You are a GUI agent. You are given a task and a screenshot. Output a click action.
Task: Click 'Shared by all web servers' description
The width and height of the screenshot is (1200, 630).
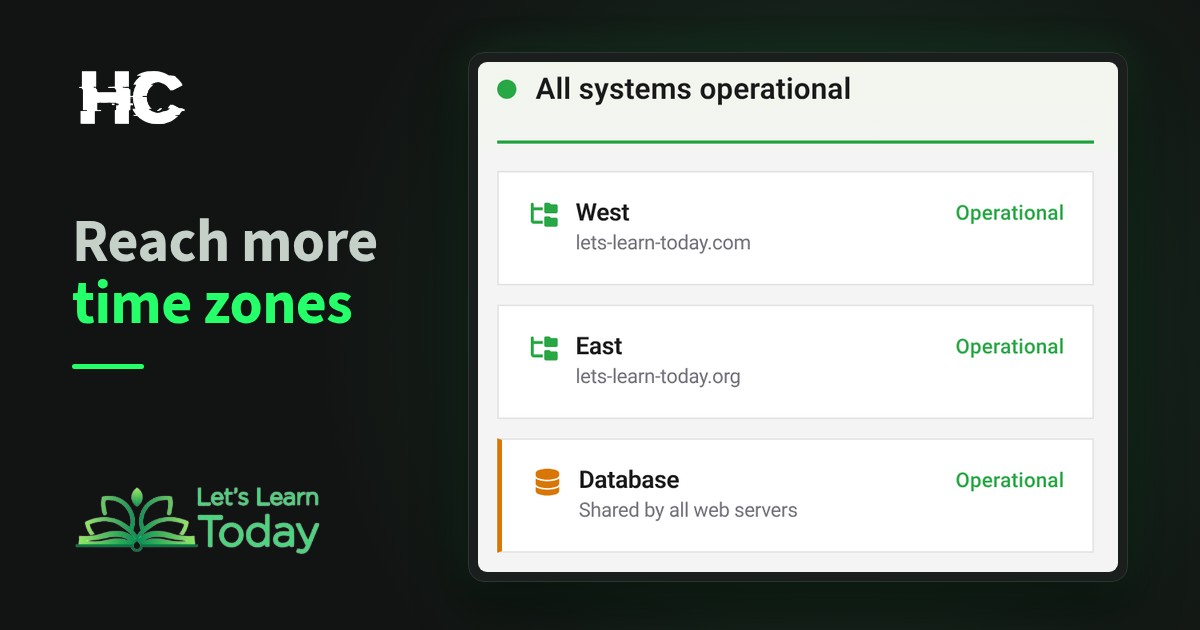coord(688,510)
